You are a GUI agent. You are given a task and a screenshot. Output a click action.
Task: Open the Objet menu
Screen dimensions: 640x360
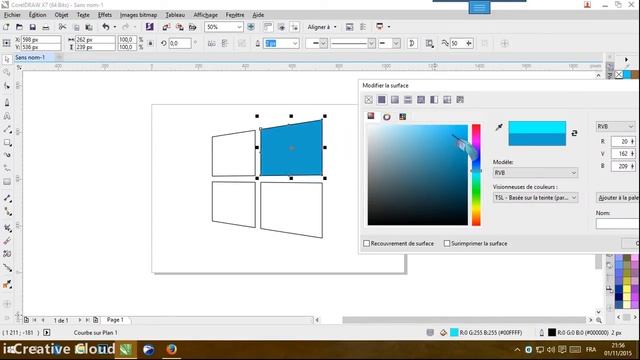[61, 15]
